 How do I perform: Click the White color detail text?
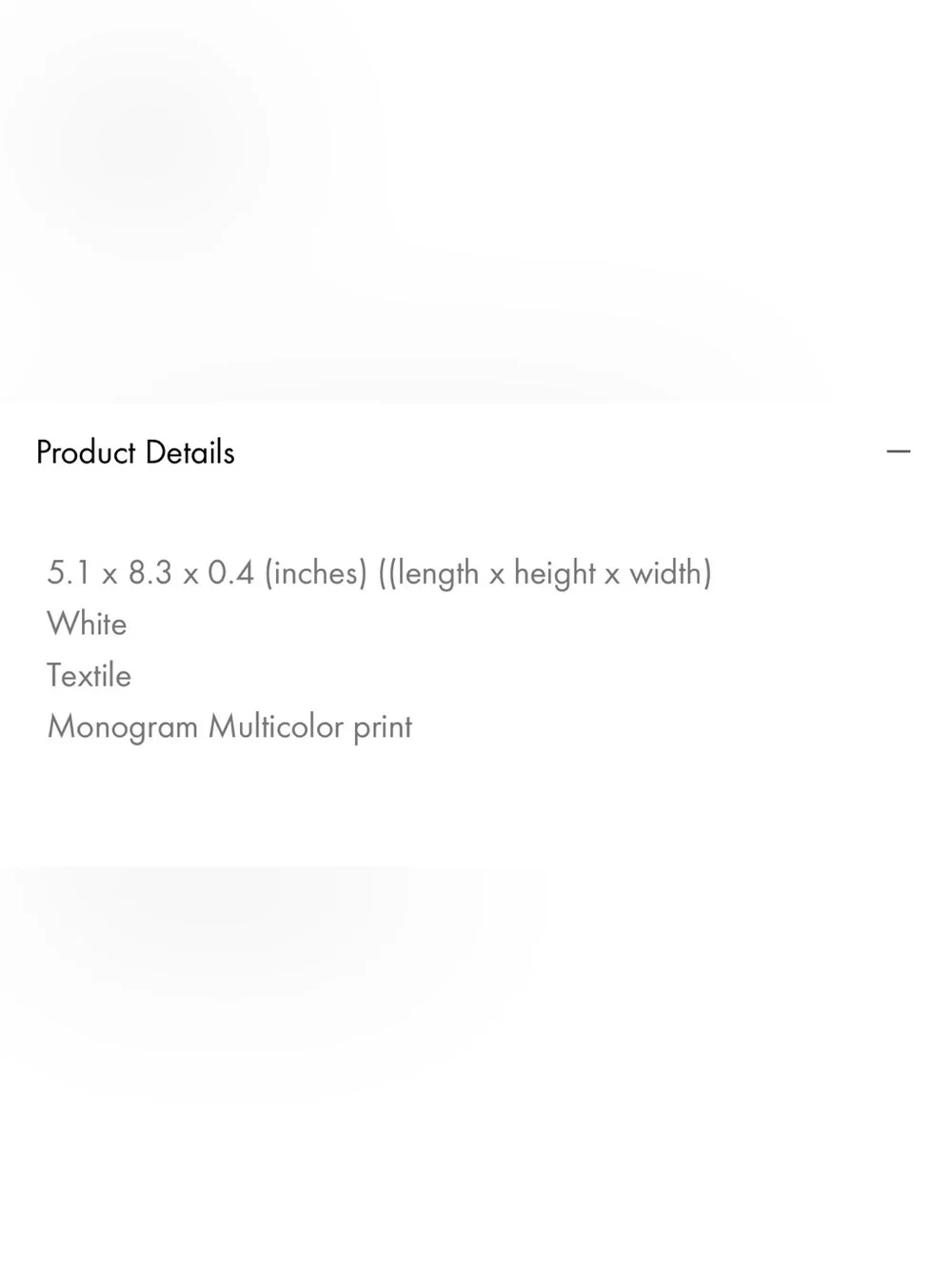pyautogui.click(x=87, y=624)
